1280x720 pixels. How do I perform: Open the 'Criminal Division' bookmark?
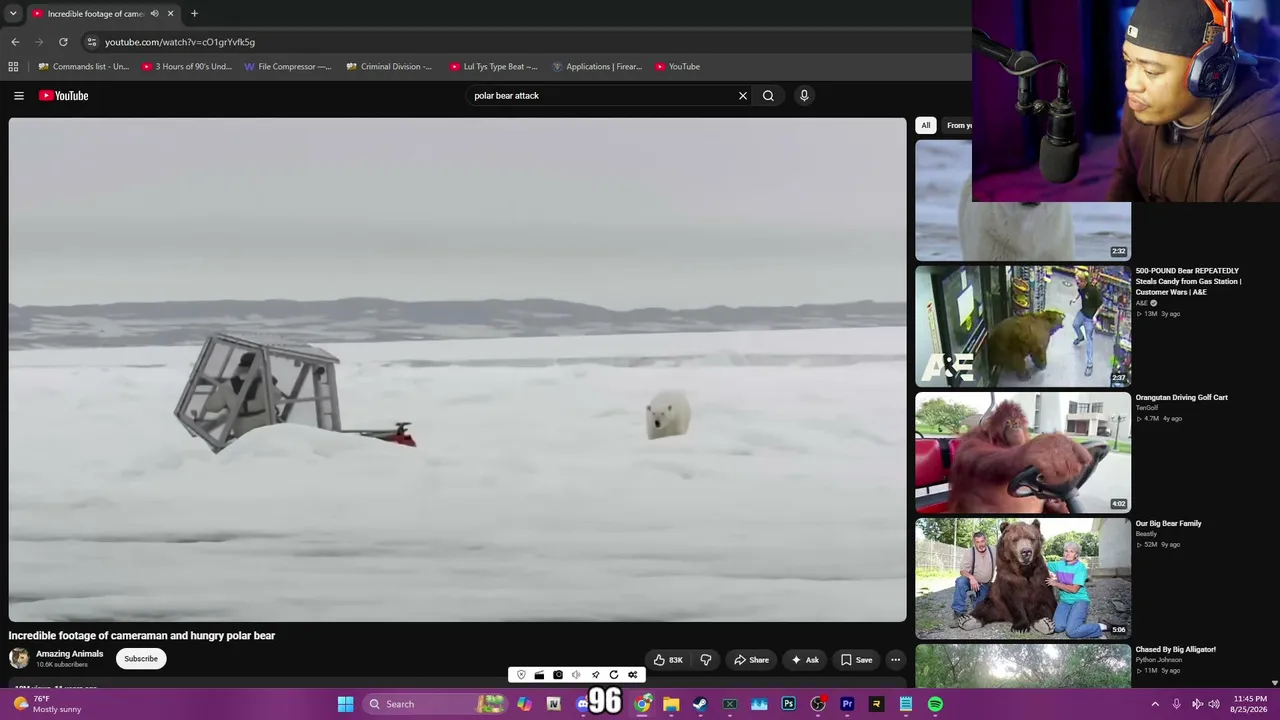click(x=389, y=67)
